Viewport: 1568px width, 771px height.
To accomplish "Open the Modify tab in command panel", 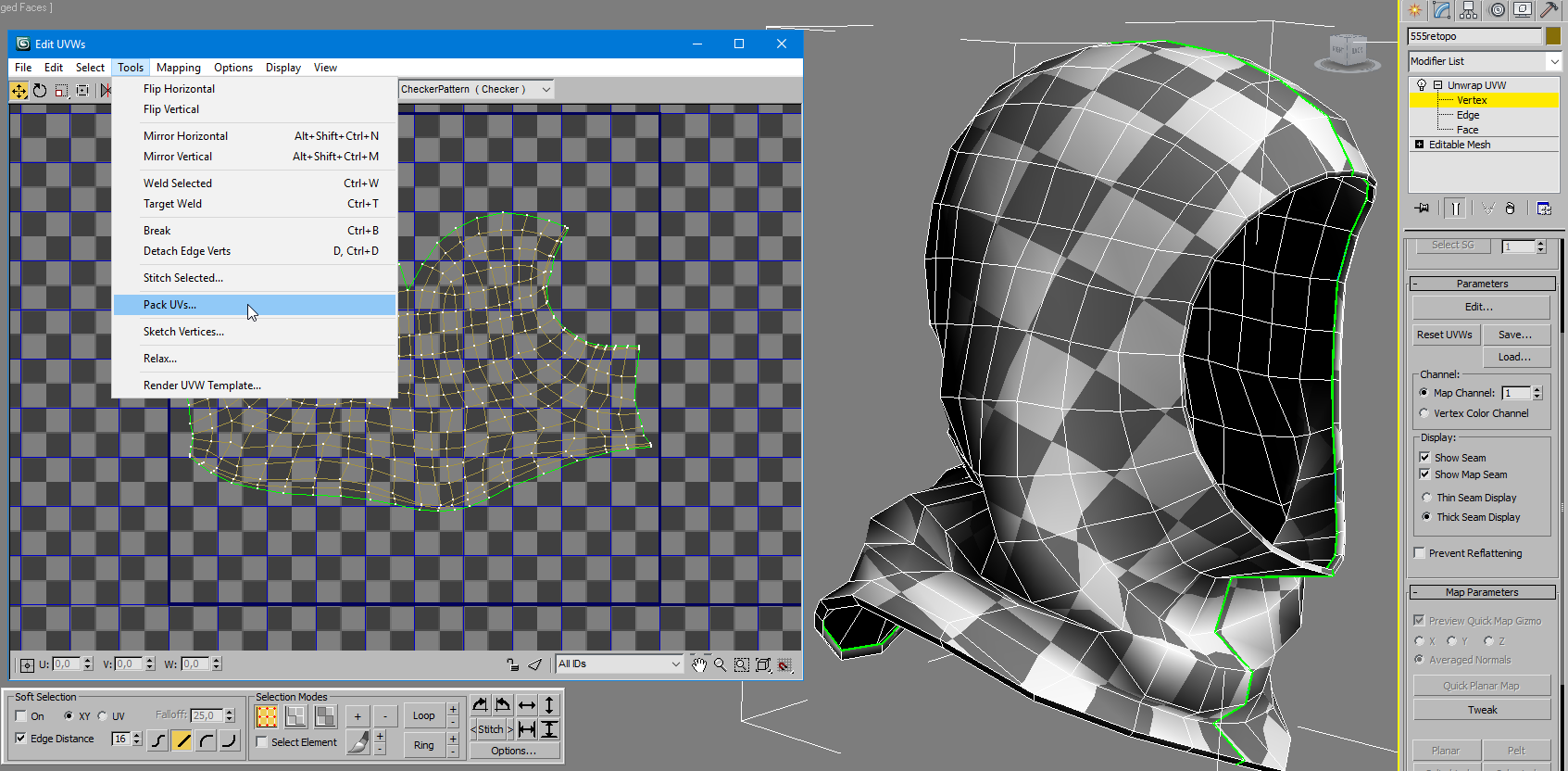I will 1442,10.
